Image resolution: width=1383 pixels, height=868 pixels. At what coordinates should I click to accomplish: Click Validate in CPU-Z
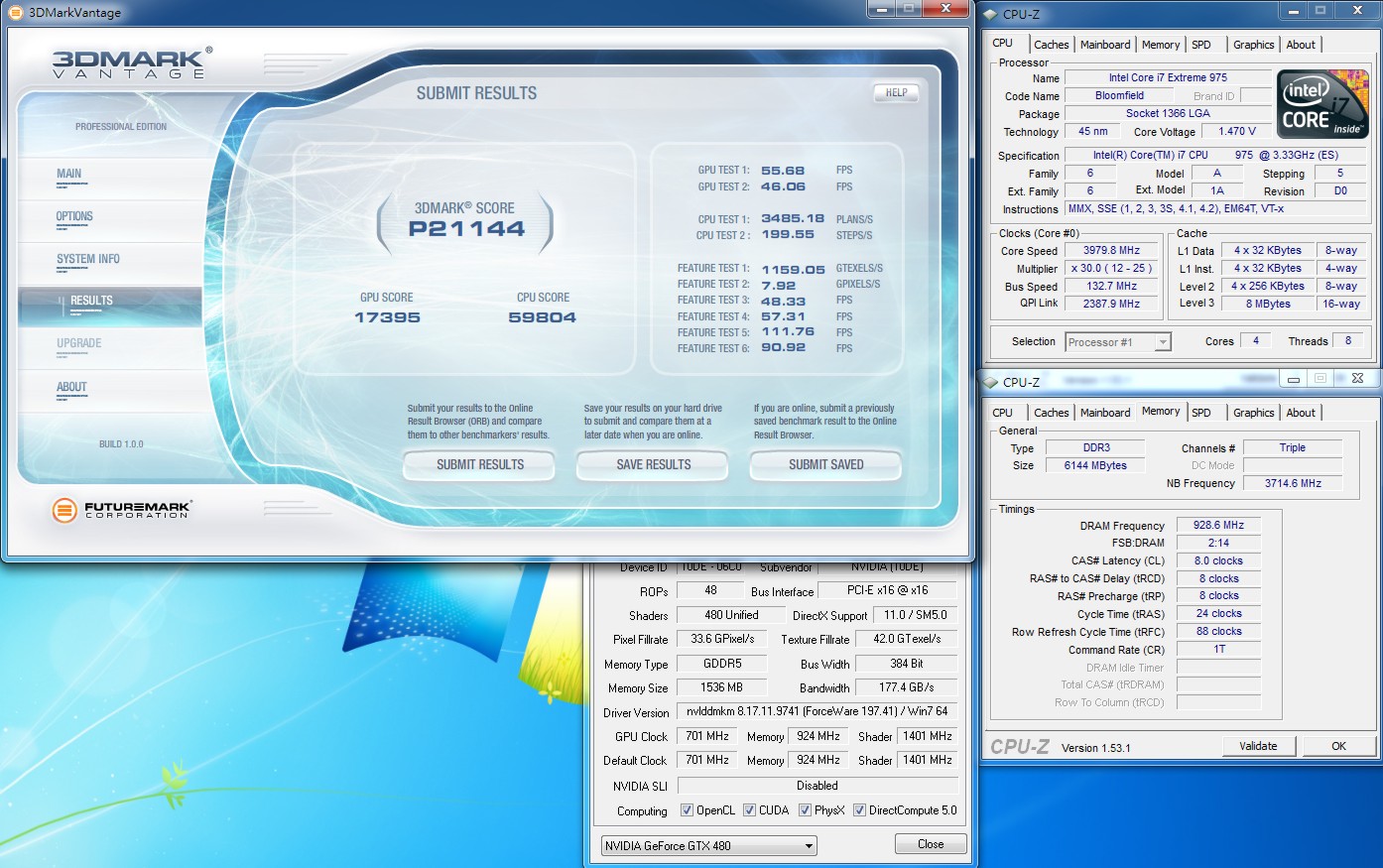click(x=1258, y=746)
